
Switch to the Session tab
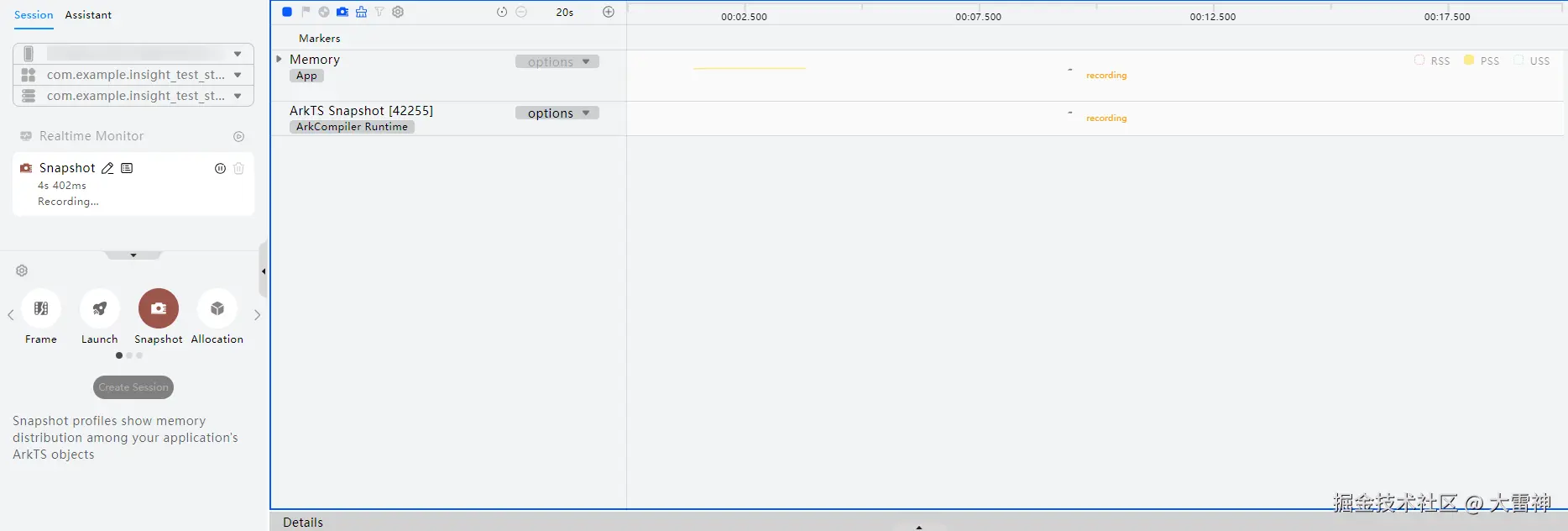(x=34, y=15)
